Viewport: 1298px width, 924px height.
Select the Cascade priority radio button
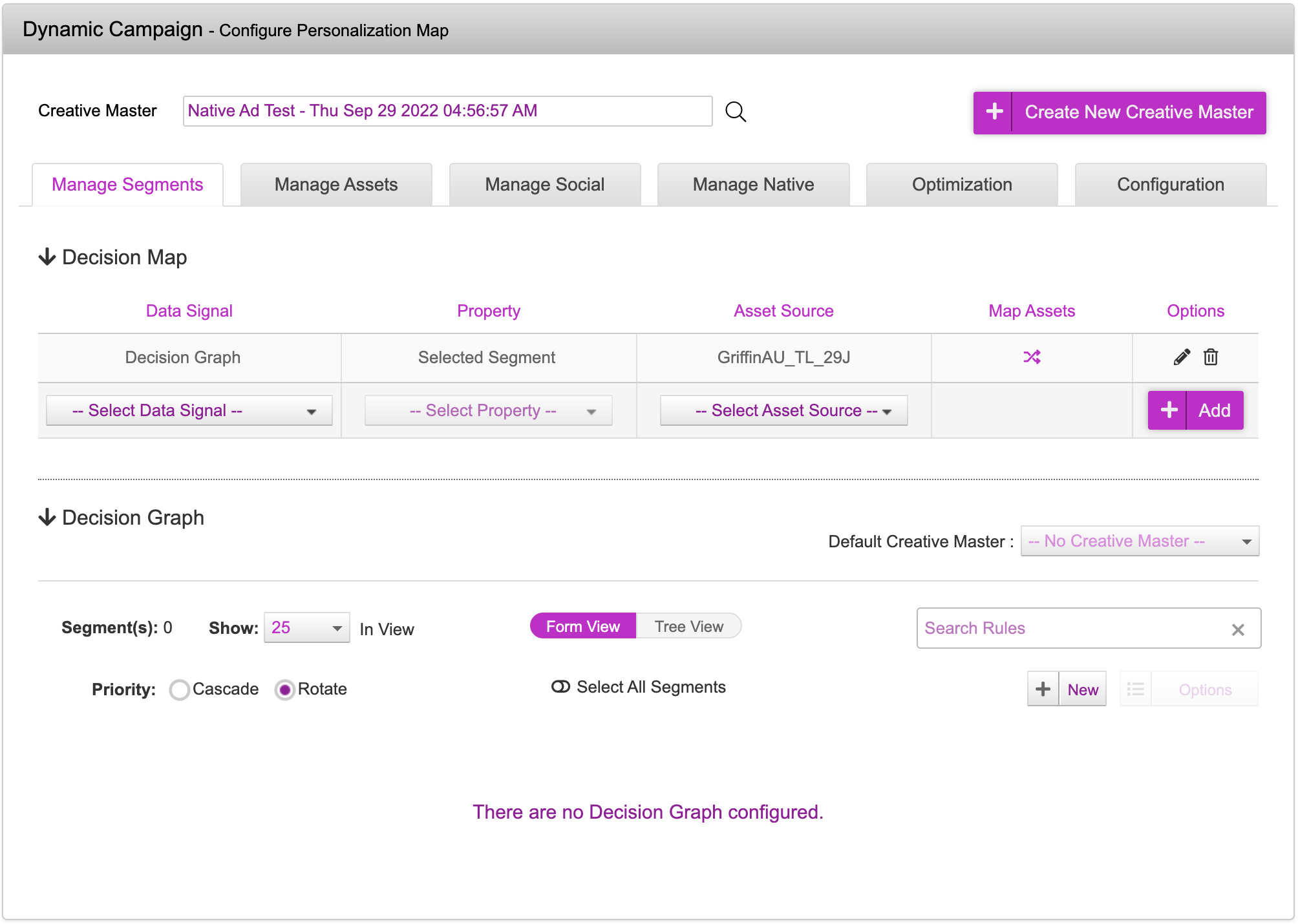[x=180, y=689]
